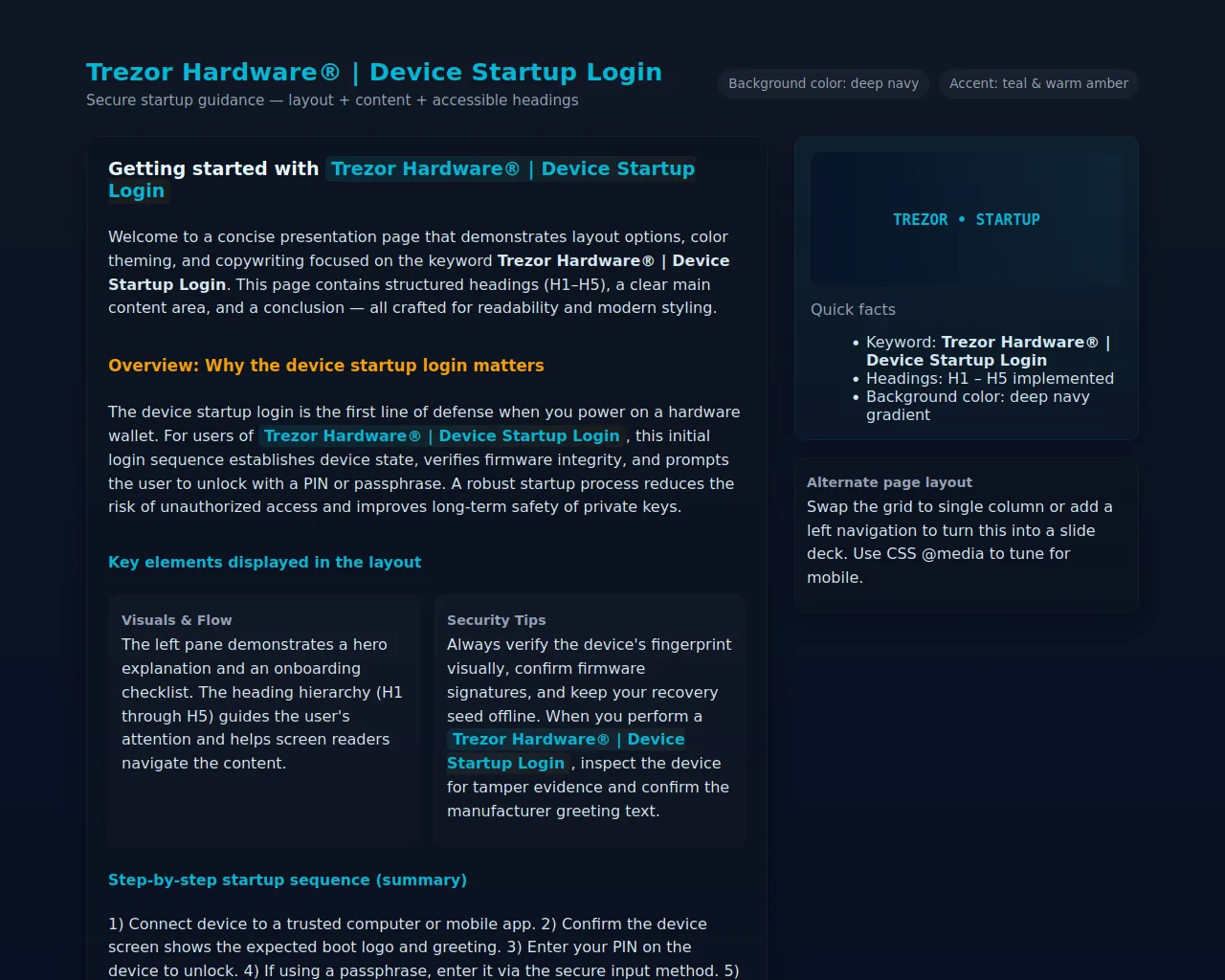Click the 'Alternate page layout' heading
This screenshot has height=980, width=1225.
click(889, 482)
